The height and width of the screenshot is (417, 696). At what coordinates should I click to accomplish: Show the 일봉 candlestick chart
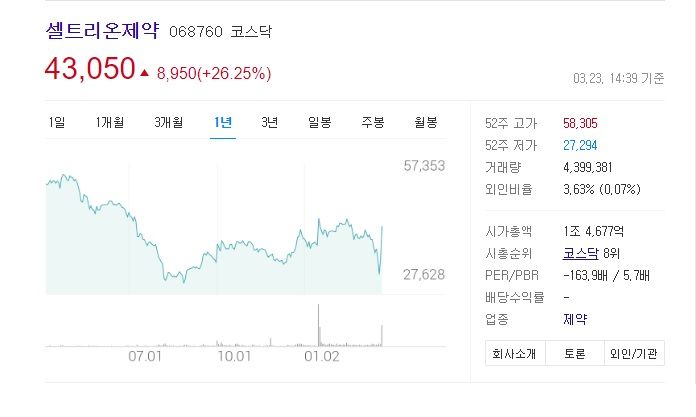pyautogui.click(x=320, y=122)
